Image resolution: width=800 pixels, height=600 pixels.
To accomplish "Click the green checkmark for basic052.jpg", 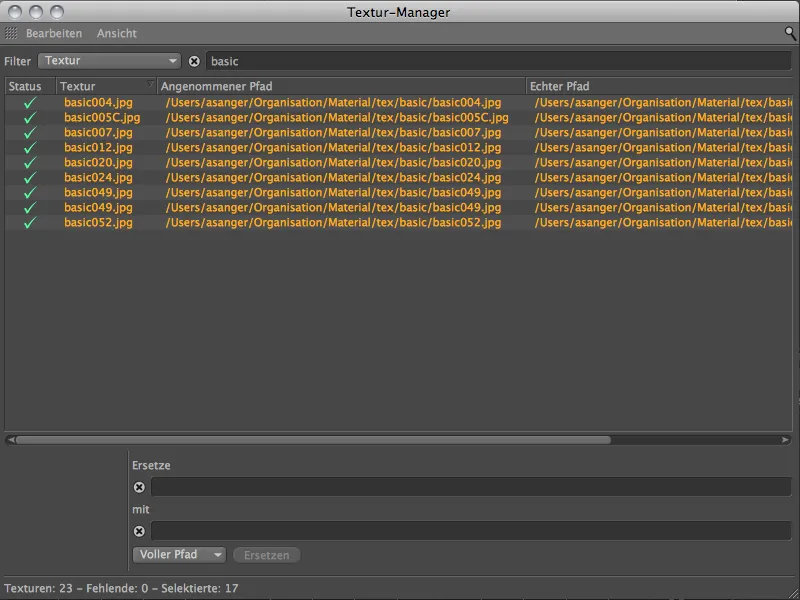I will (30, 222).
